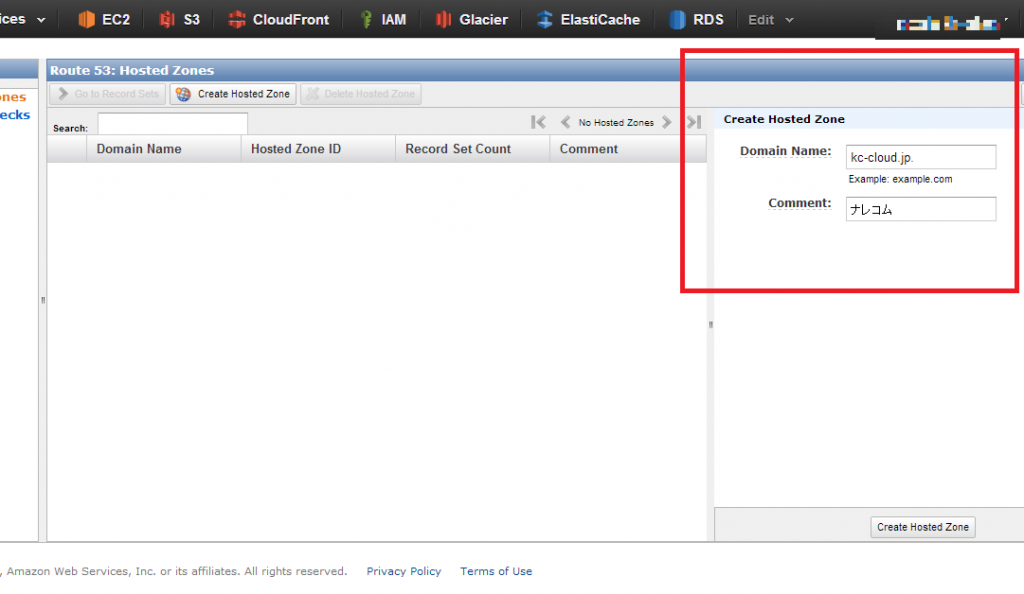Click the ElastiCache label in the nav bar

pos(600,20)
